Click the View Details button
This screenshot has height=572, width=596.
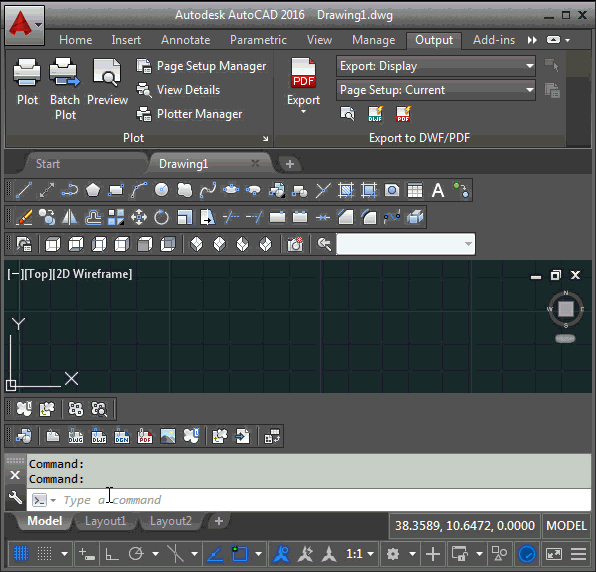point(179,90)
